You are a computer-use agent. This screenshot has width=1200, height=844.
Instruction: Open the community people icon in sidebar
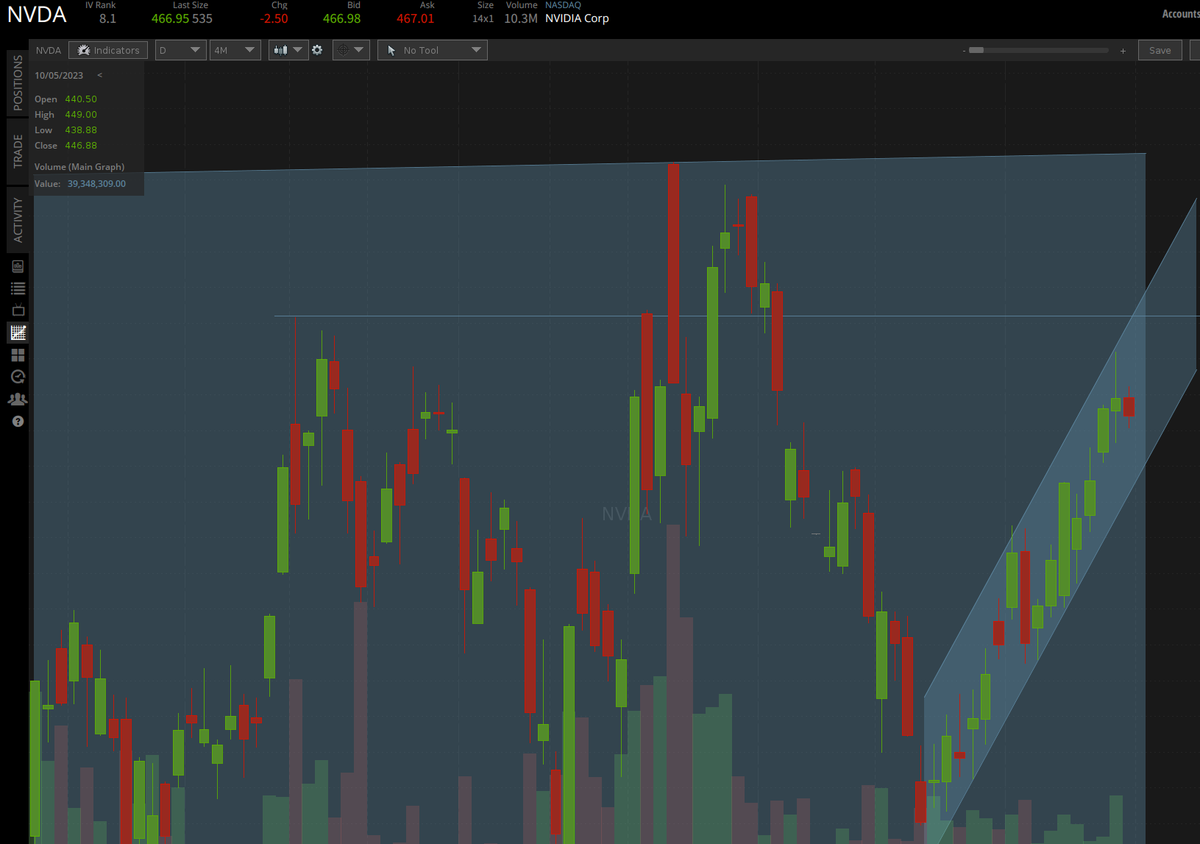click(x=18, y=399)
